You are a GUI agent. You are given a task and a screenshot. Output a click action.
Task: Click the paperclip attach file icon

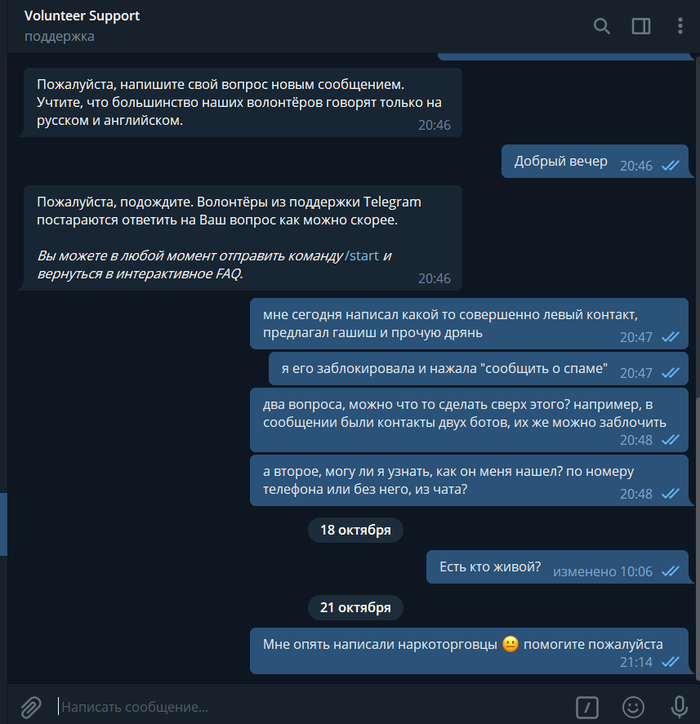(x=31, y=706)
